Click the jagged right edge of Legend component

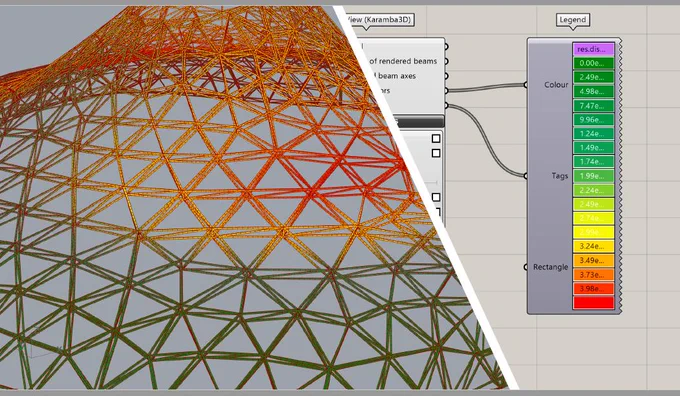coord(620,176)
